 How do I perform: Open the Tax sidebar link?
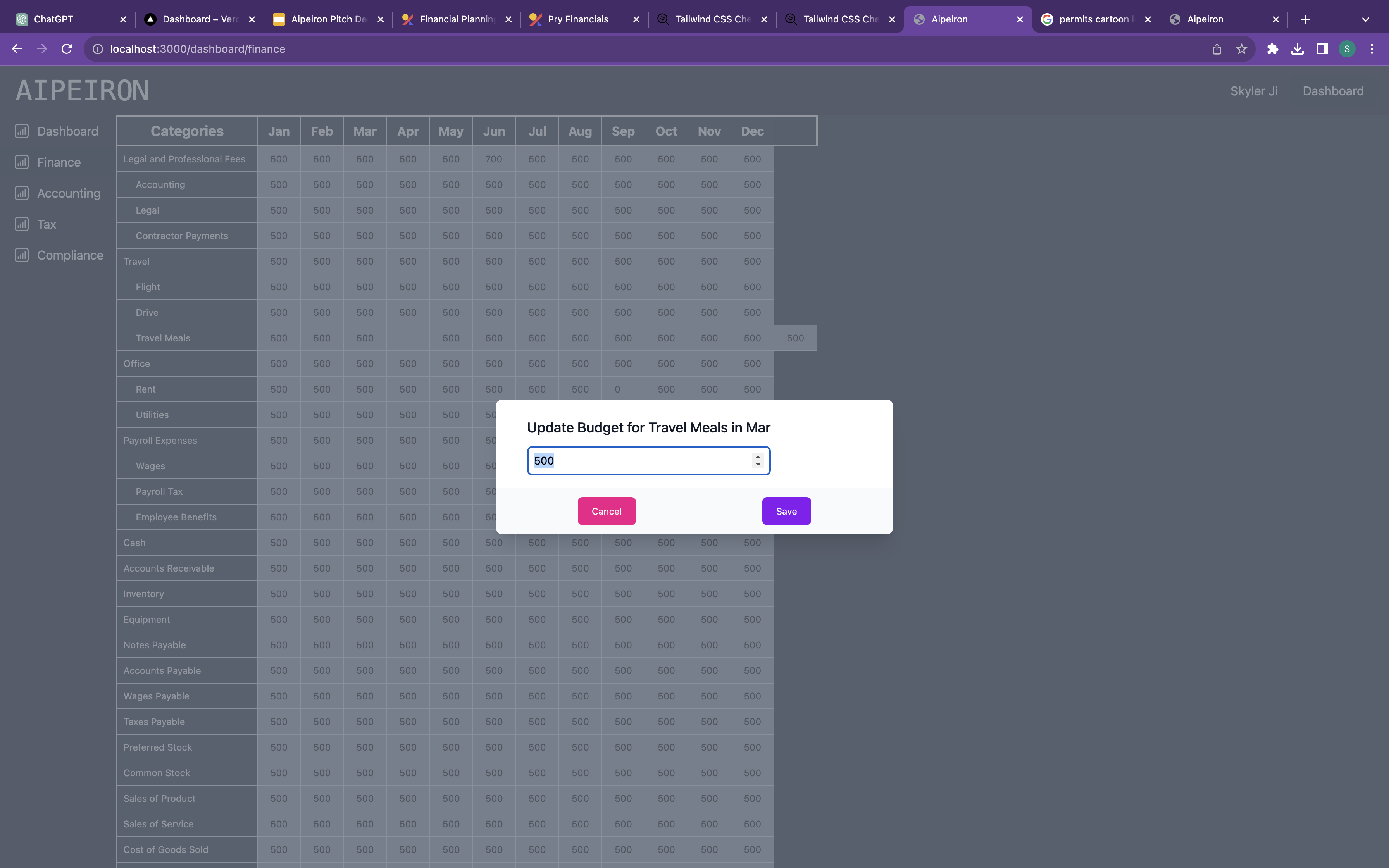(47, 224)
